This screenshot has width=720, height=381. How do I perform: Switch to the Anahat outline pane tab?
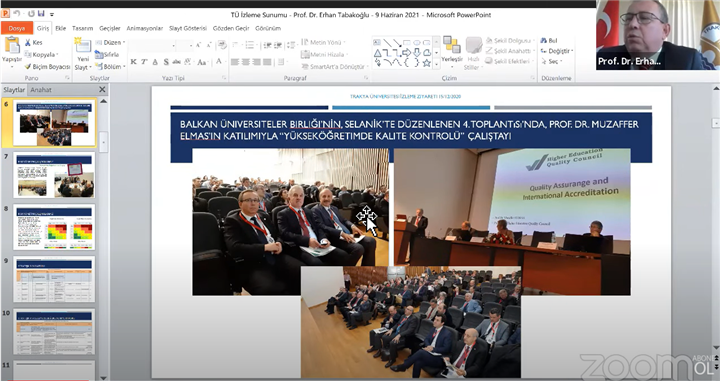[41, 90]
